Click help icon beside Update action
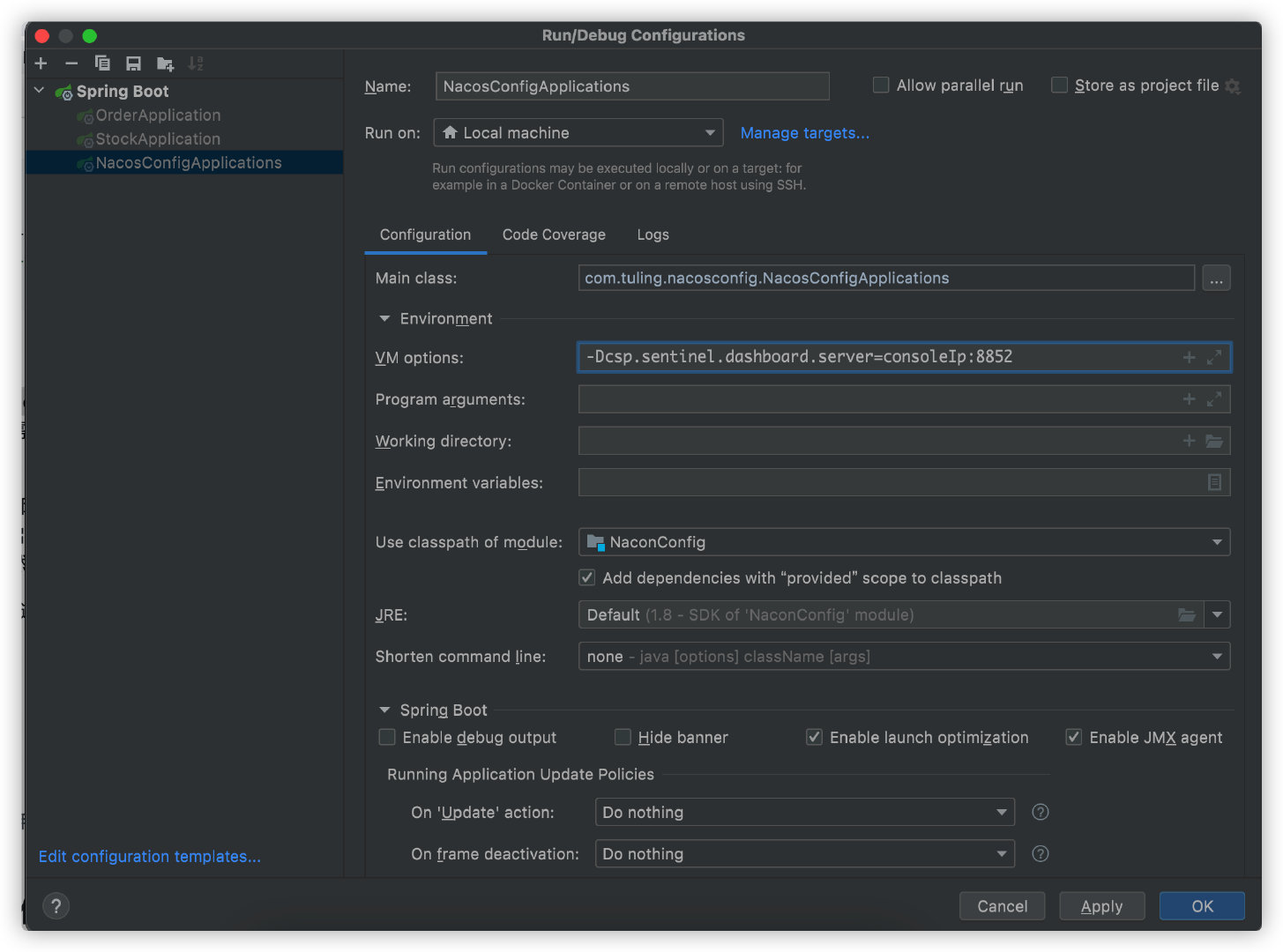 1041,812
